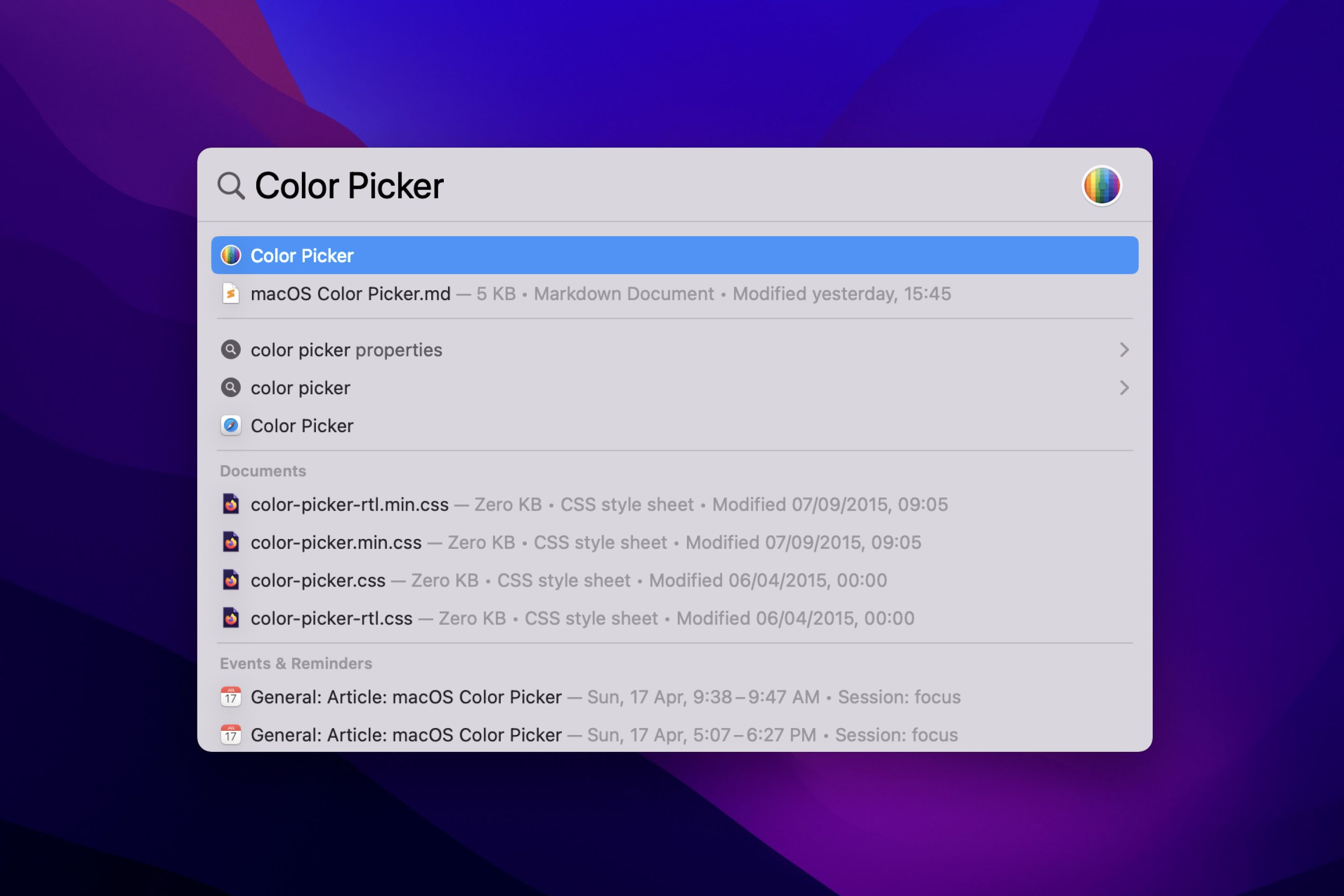Click 'Modified 07/09/2015, 09:05' on color-picker-rtl.min.css row

coord(830,504)
